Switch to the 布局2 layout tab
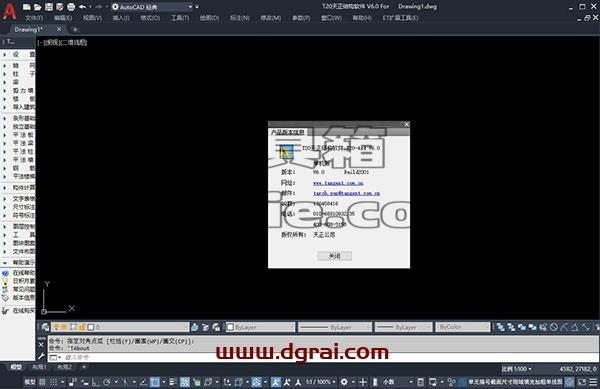The image size is (600, 389). click(x=65, y=368)
